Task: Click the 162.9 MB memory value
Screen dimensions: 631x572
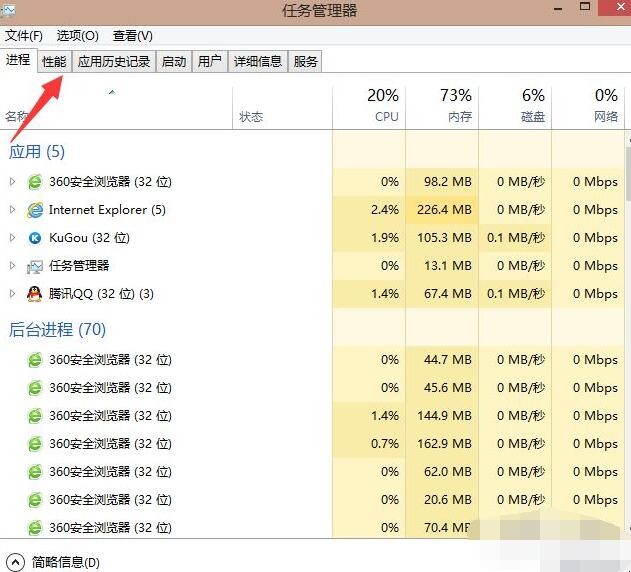Action: pyautogui.click(x=444, y=444)
